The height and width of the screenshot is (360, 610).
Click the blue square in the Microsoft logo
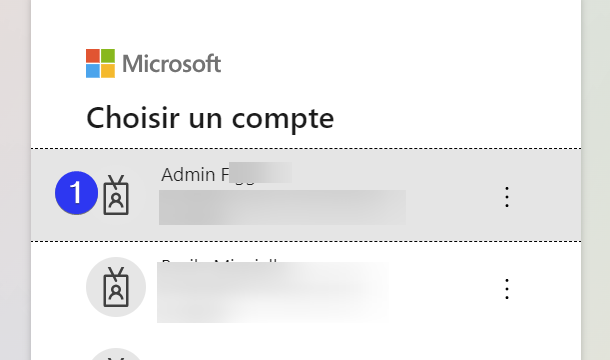pyautogui.click(x=93, y=71)
